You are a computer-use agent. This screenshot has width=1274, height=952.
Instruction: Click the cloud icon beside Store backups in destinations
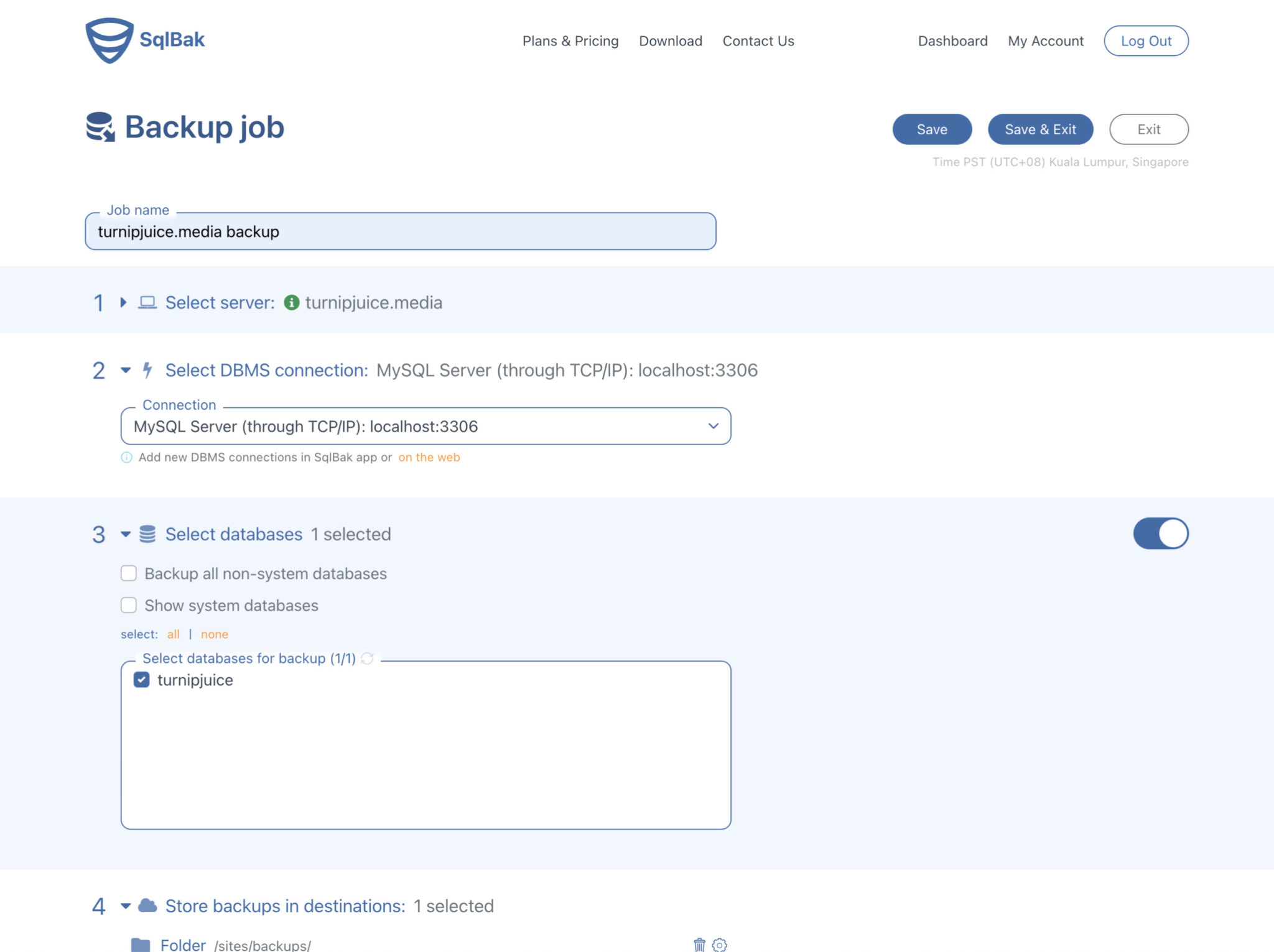(x=148, y=906)
